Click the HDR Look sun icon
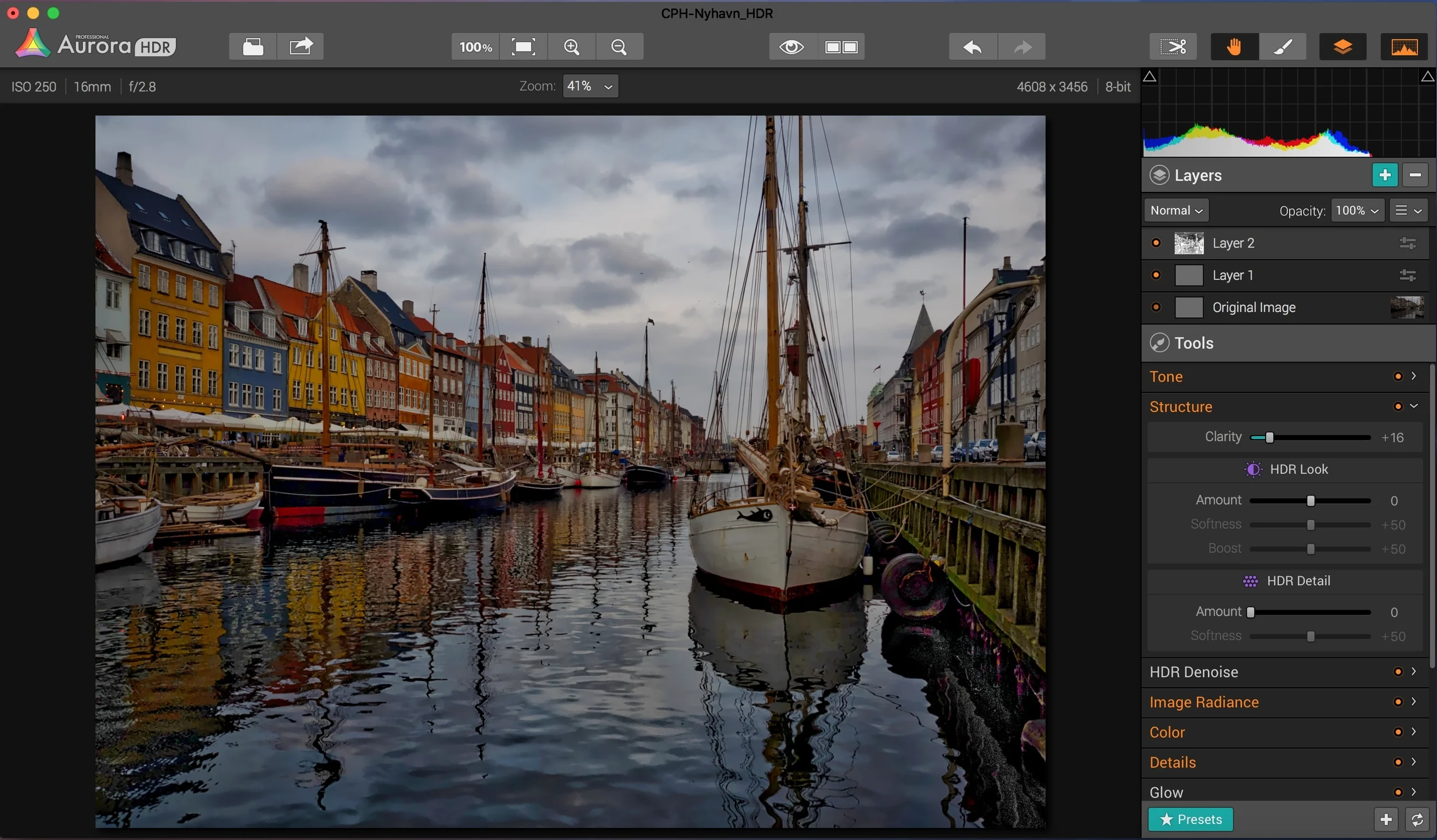 1253,469
